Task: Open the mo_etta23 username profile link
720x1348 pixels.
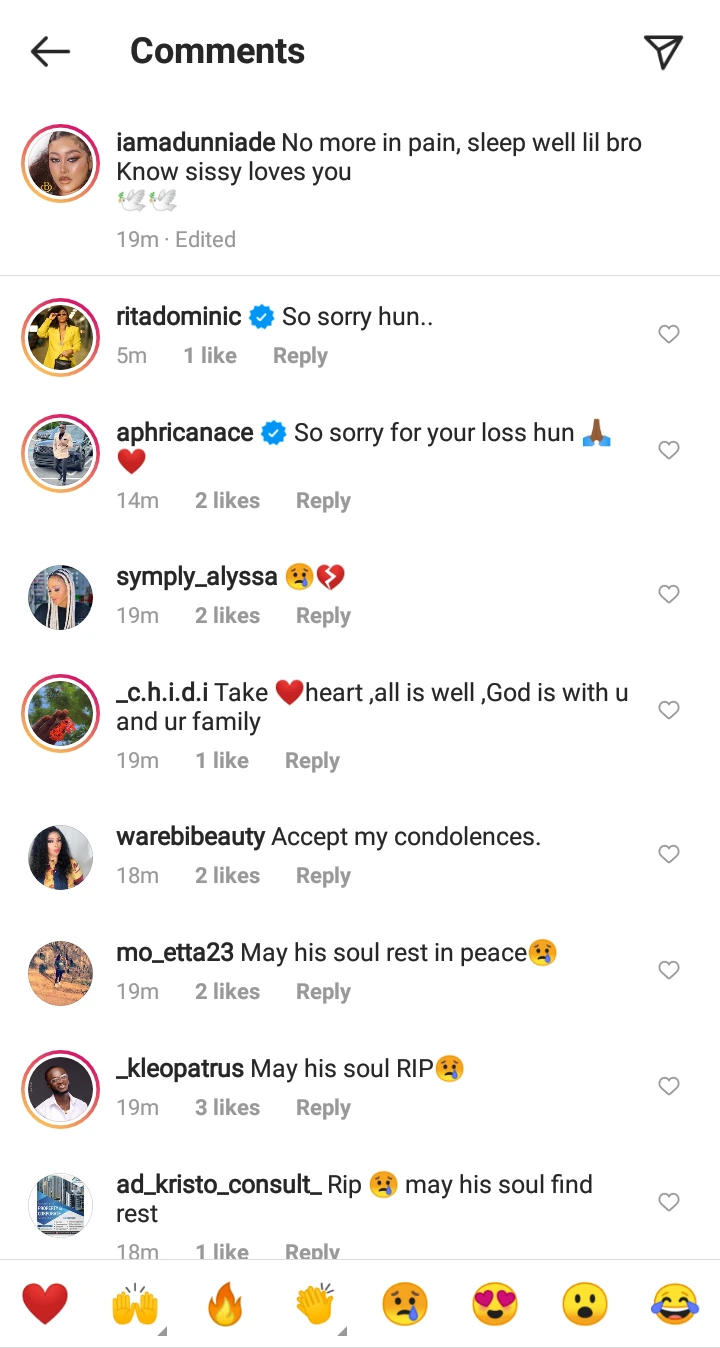Action: 175,953
